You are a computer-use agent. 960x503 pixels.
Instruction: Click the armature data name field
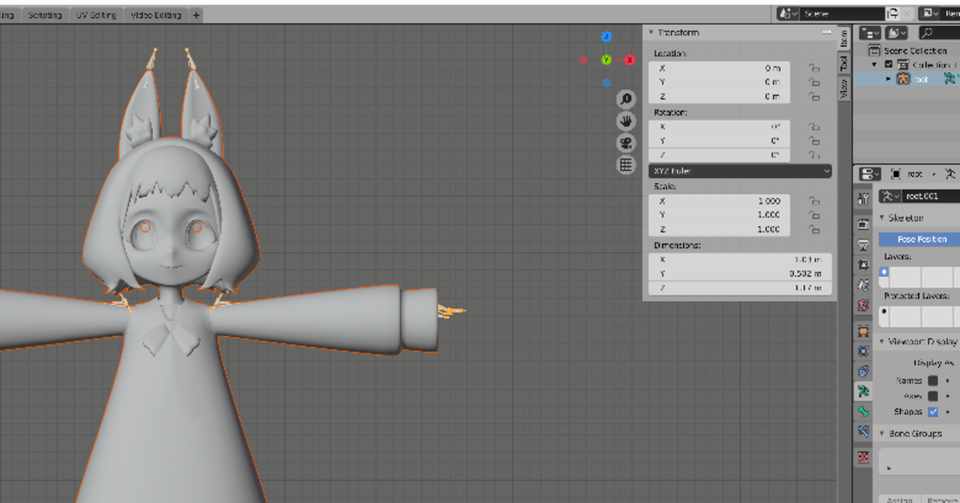coord(929,196)
